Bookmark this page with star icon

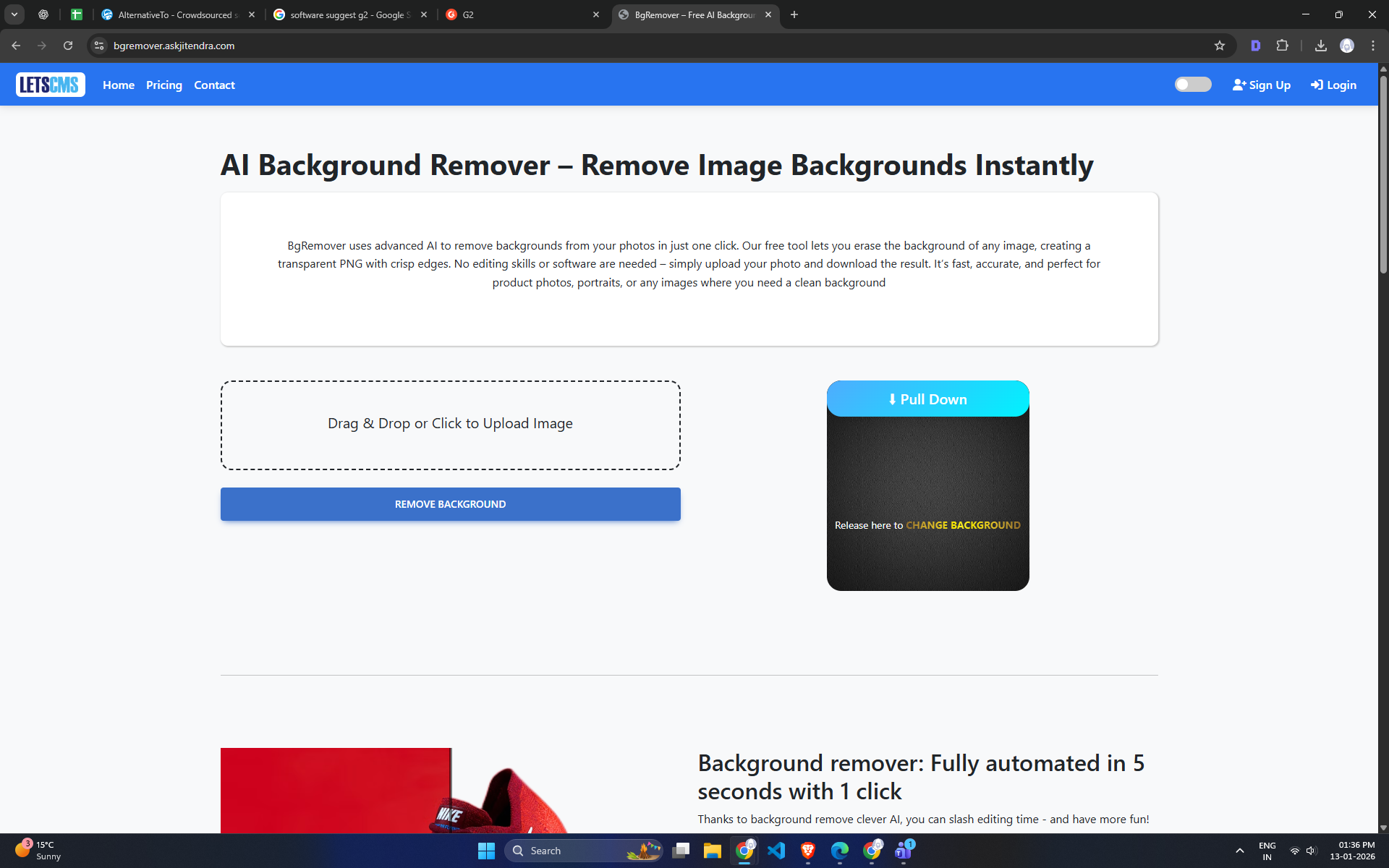tap(1220, 46)
